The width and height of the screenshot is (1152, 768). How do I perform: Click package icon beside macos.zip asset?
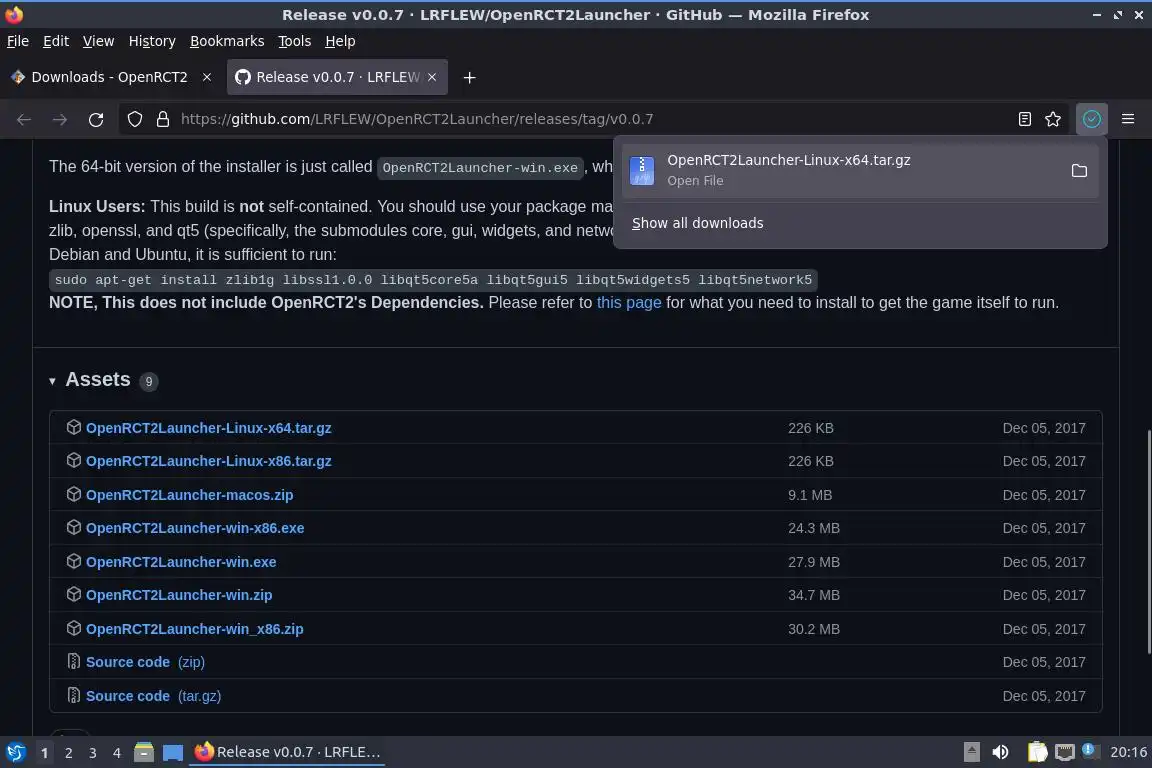(73, 494)
